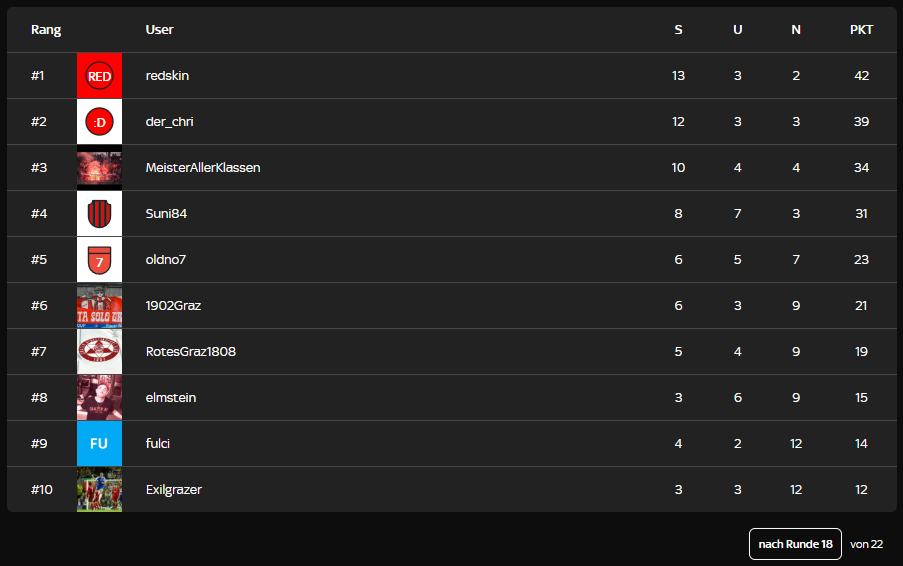Click redskin's red RED avatar icon
Screen dimensions: 903x566
click(x=99, y=76)
